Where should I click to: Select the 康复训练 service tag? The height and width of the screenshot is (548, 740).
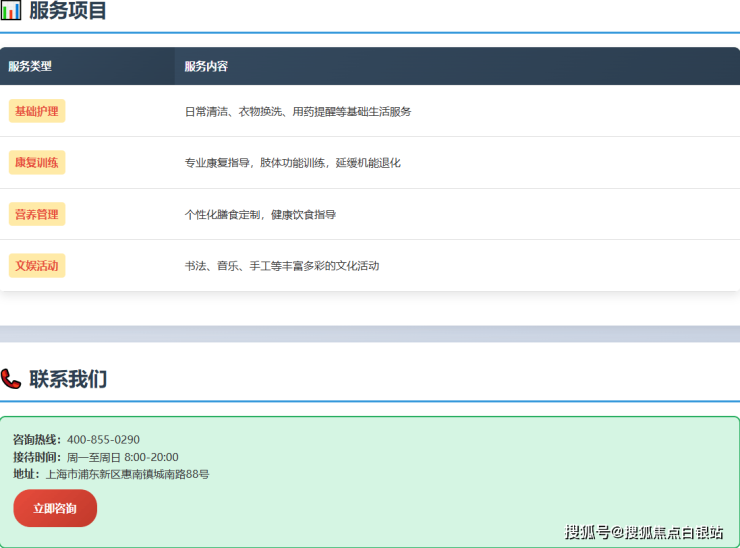(x=37, y=162)
